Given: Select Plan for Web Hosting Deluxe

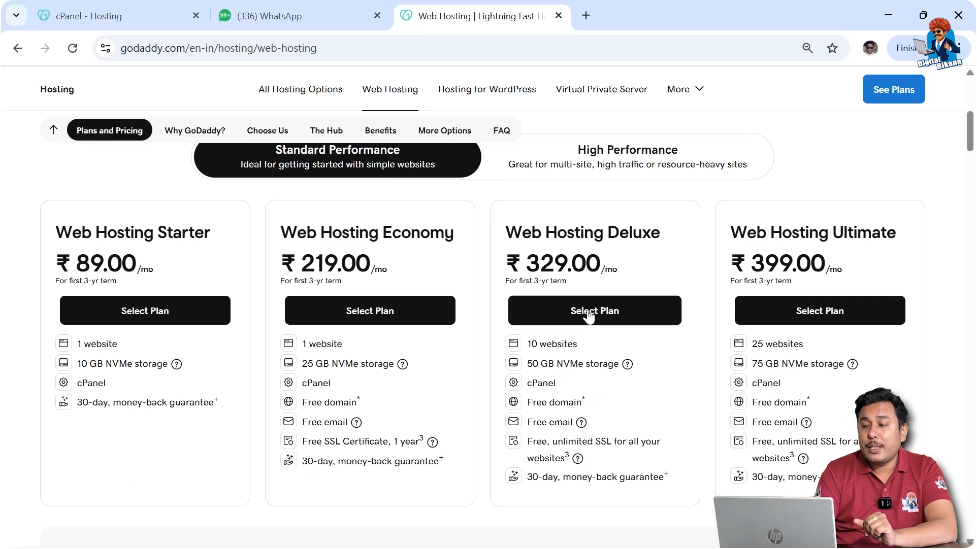Looking at the screenshot, I should (x=594, y=310).
